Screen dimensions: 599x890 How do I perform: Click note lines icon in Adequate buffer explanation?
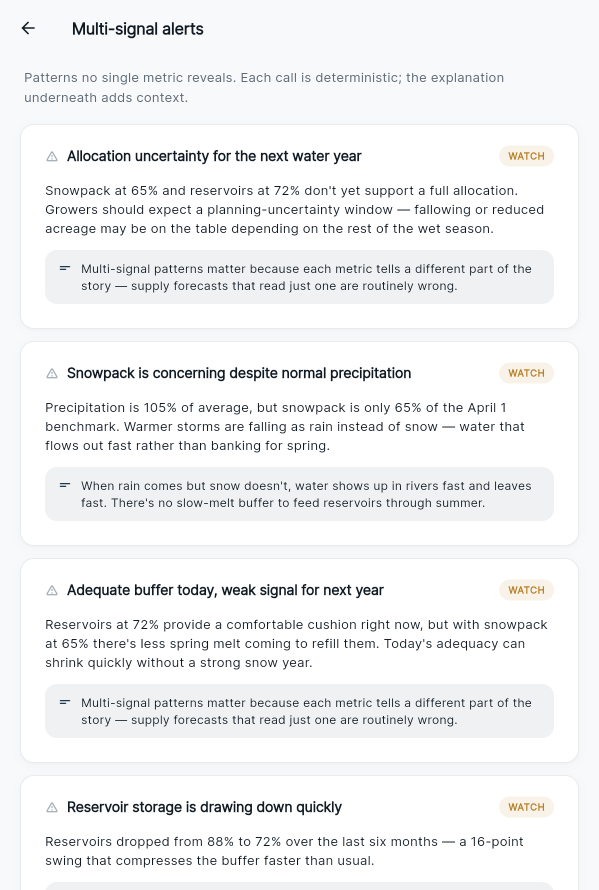[x=65, y=702]
